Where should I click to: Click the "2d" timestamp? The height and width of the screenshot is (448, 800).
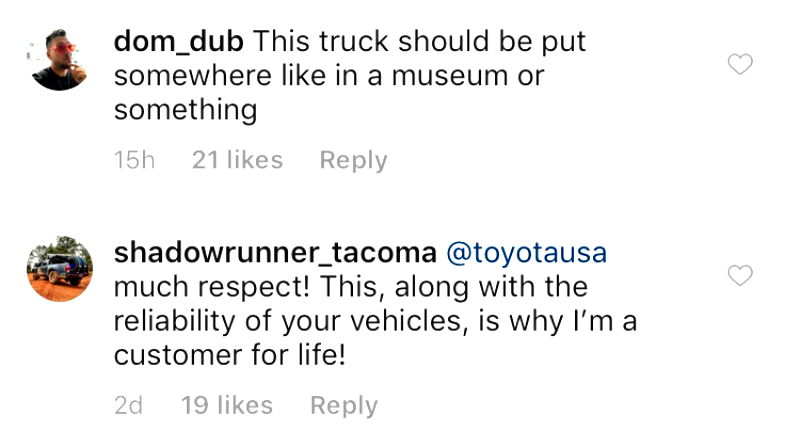[129, 405]
